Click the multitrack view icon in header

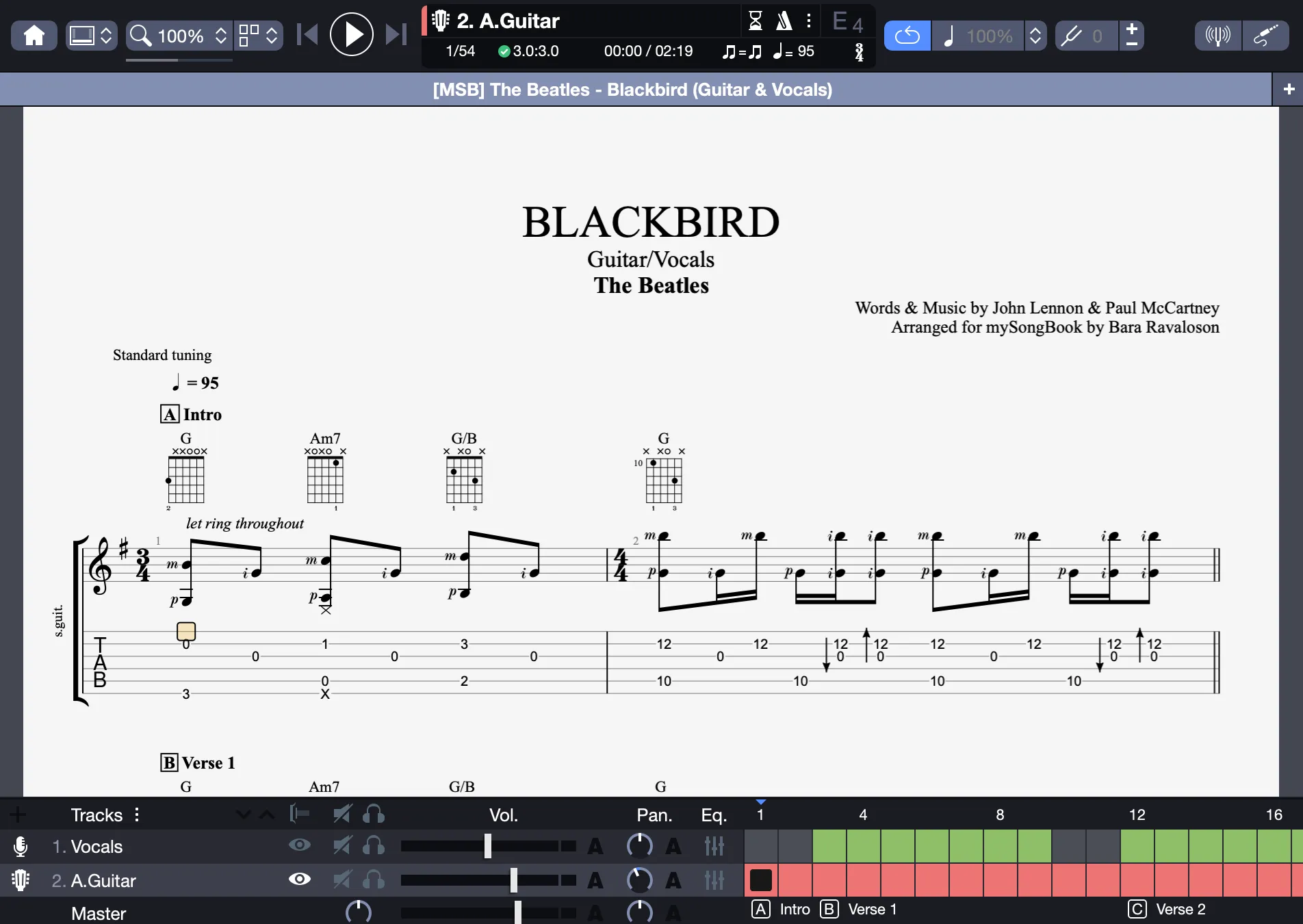pos(299,814)
